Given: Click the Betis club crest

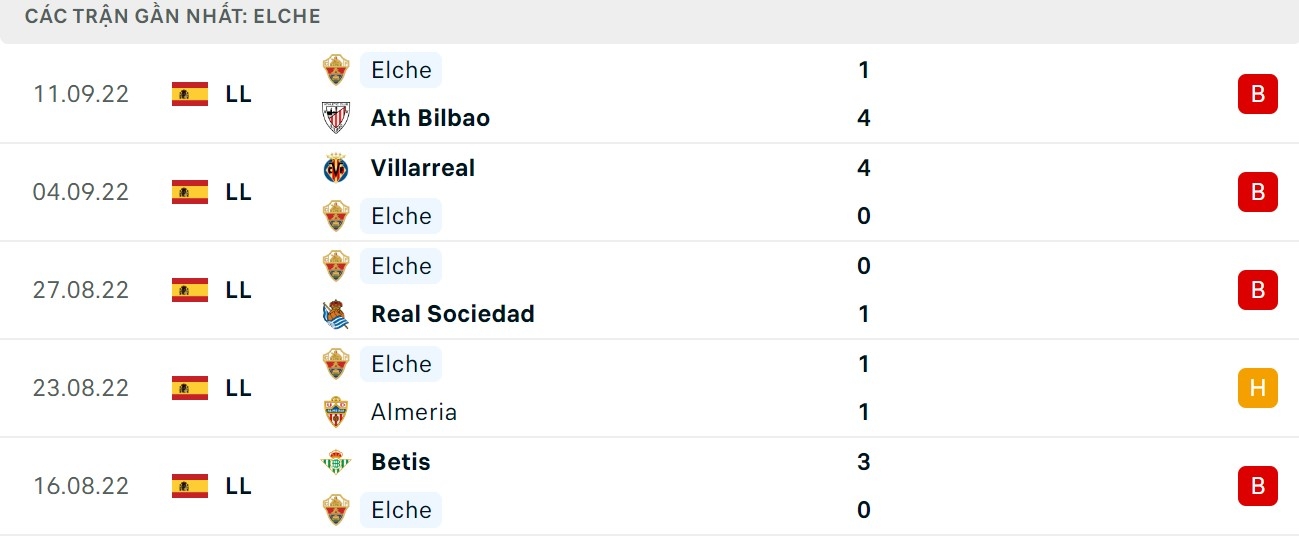Looking at the screenshot, I should click(336, 462).
